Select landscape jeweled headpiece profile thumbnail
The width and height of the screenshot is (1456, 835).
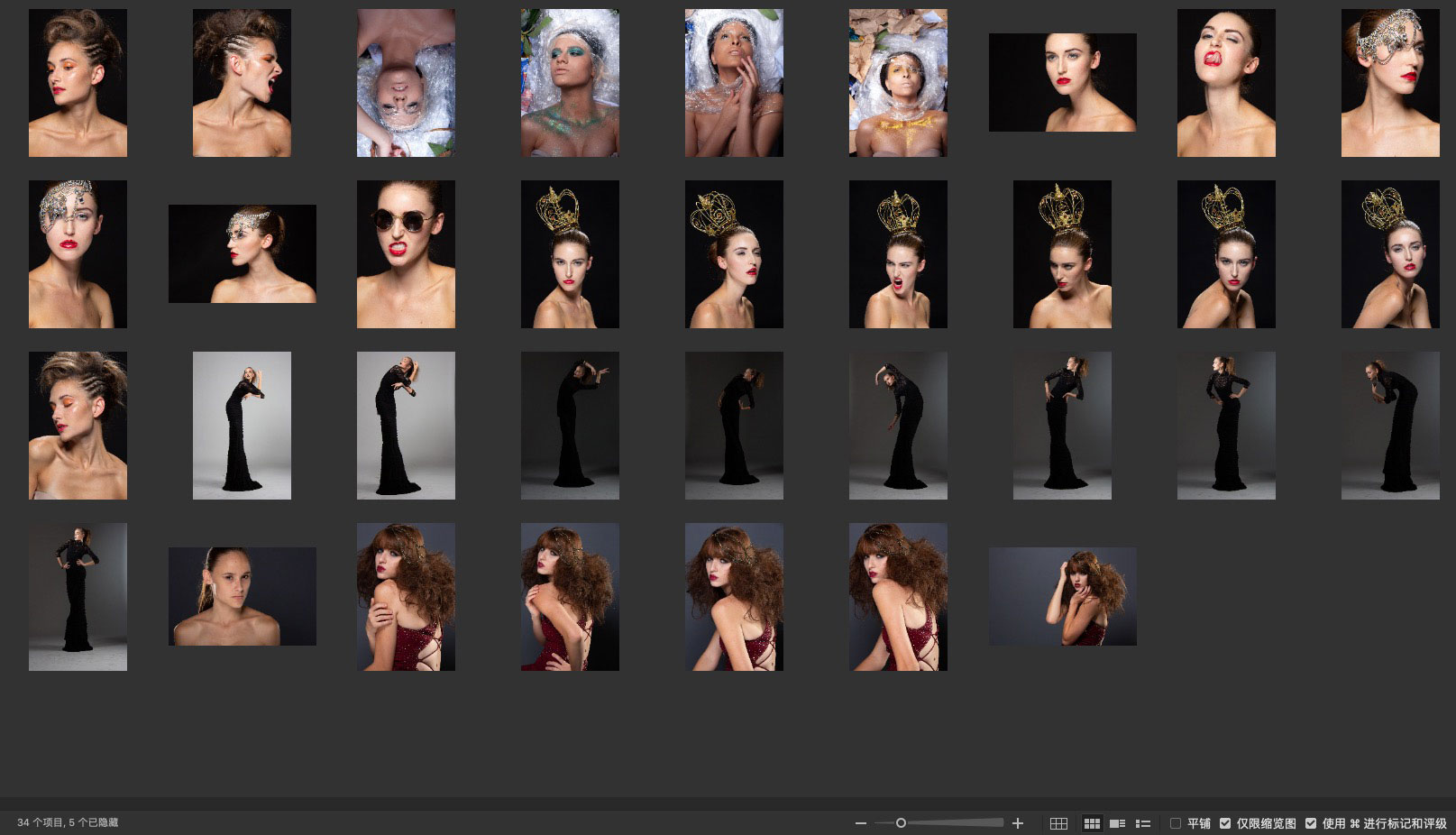(x=242, y=253)
